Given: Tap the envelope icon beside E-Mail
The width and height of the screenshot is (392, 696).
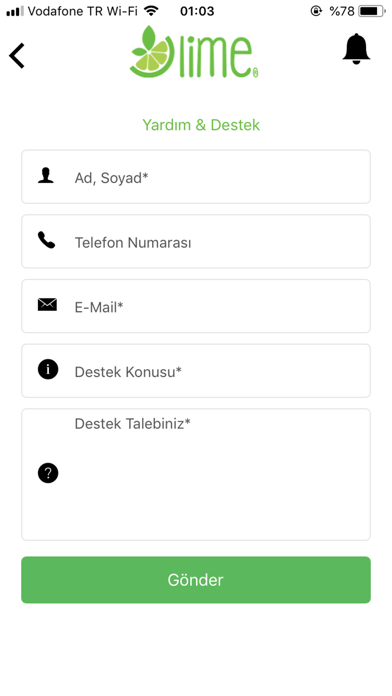Looking at the screenshot, I should pyautogui.click(x=47, y=304).
